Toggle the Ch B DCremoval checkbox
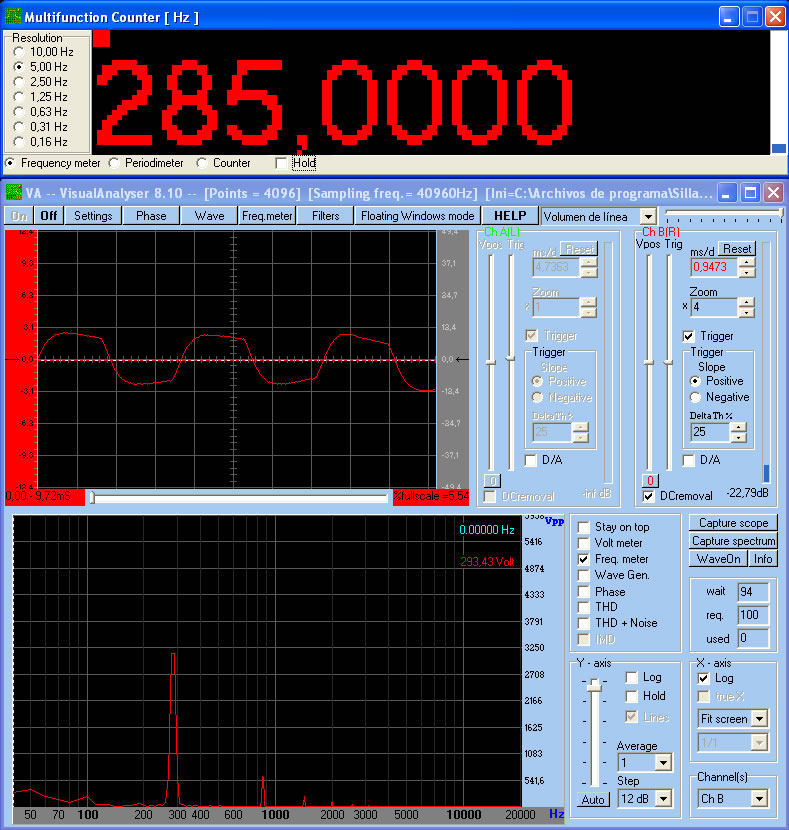The height and width of the screenshot is (830, 789). (x=649, y=496)
